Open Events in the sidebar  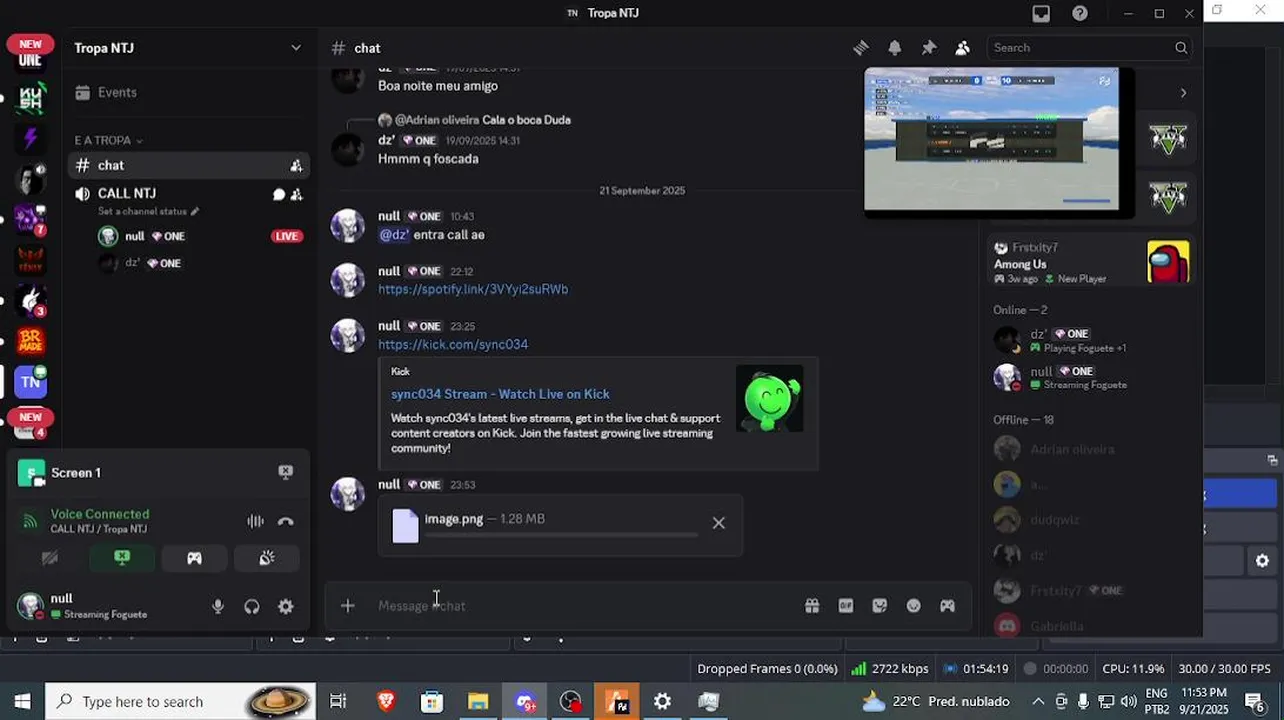[186, 92]
